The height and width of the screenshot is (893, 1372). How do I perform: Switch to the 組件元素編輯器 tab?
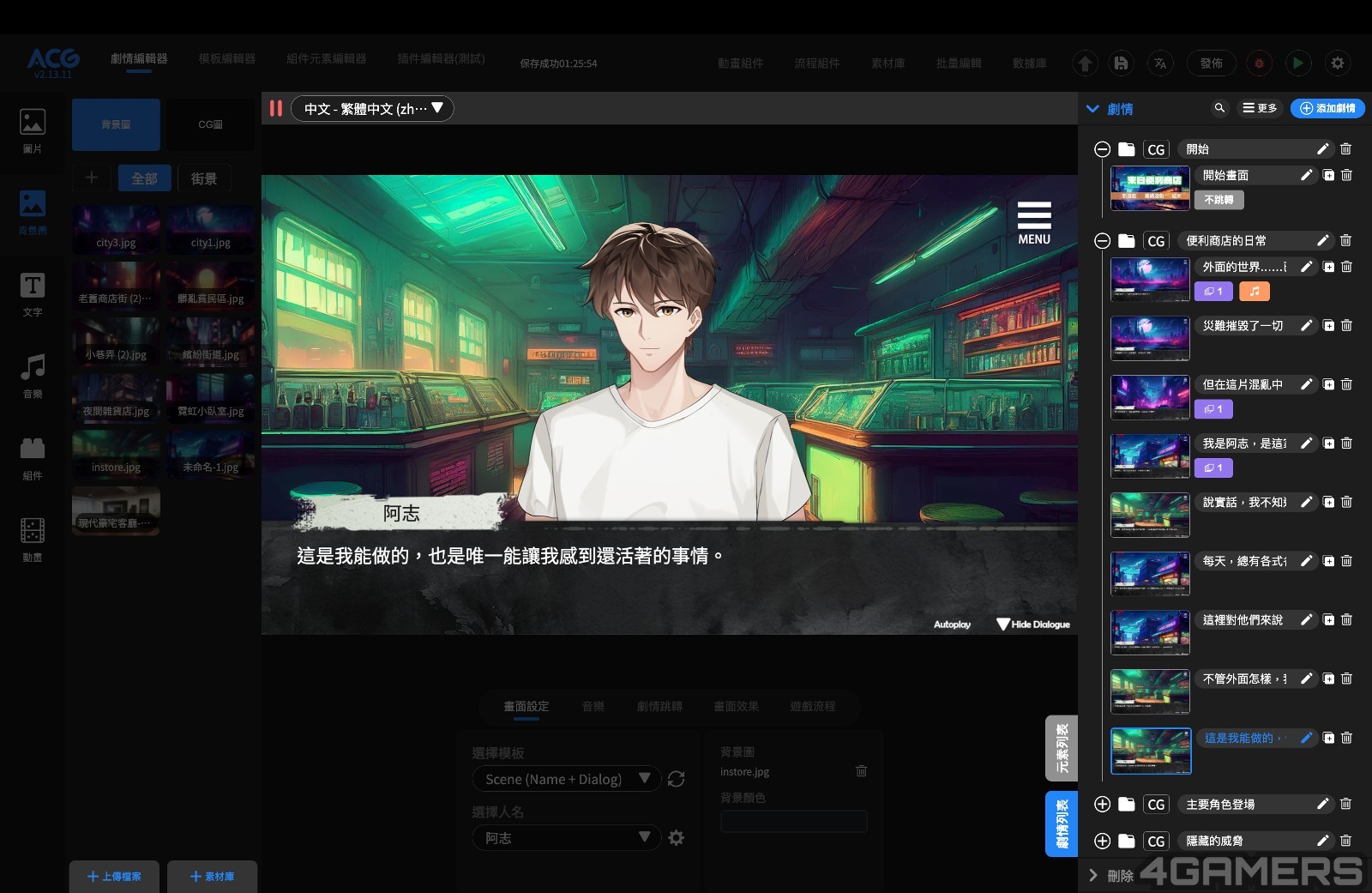tap(326, 58)
